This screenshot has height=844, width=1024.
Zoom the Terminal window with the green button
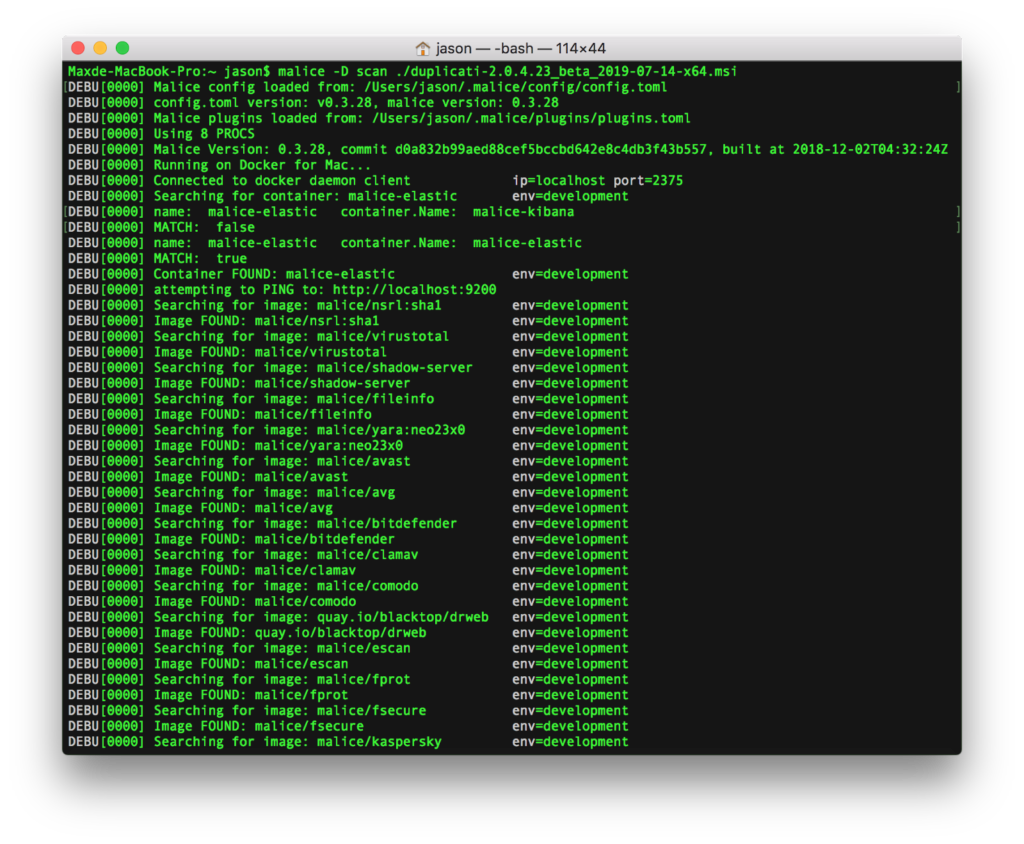click(122, 48)
